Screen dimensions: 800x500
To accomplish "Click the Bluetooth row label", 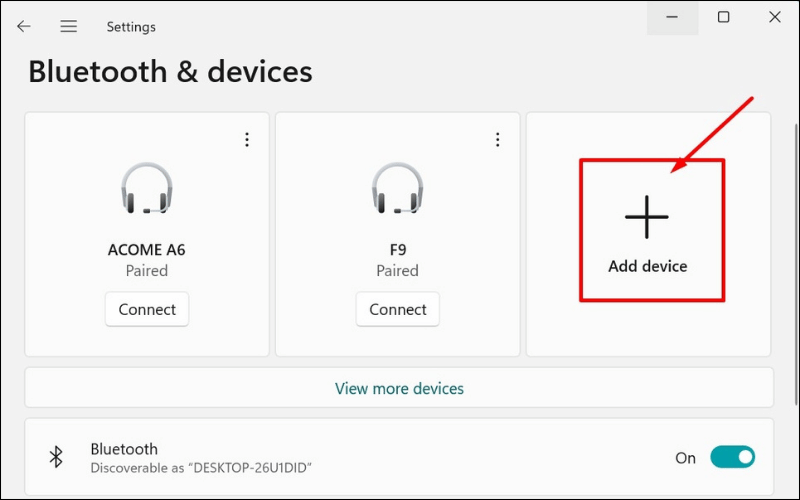I will click(124, 449).
